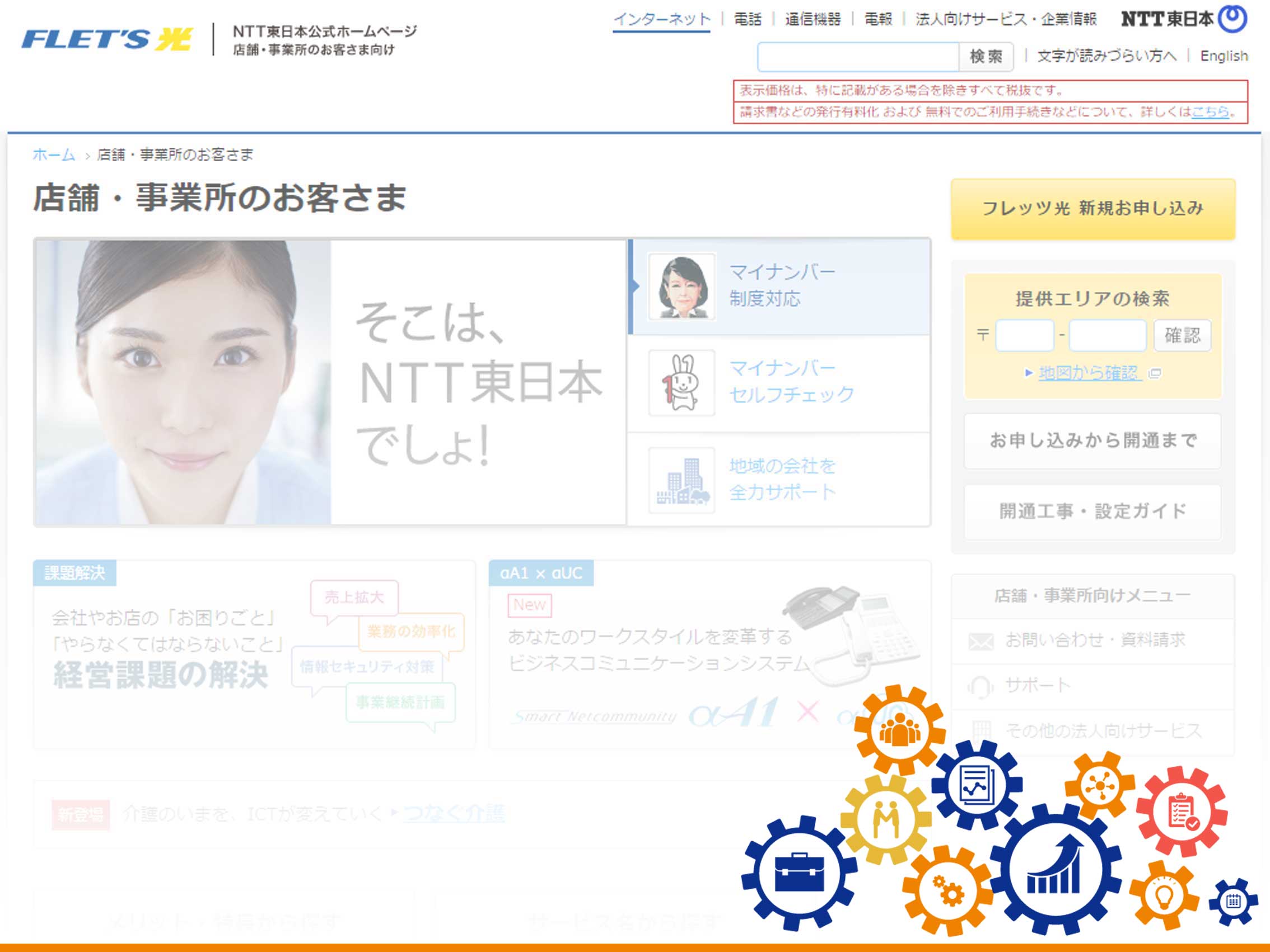1270x952 pixels.
Task: Click the NTT東日本 logo in header
Action: (1184, 19)
